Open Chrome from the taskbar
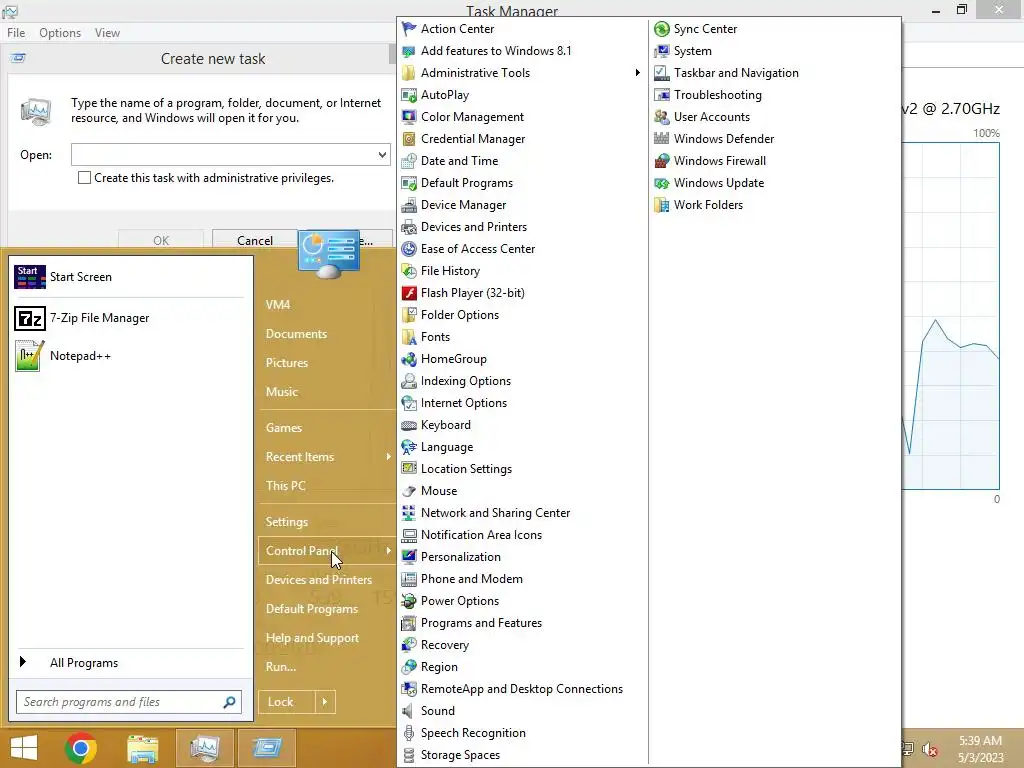1024x768 pixels. click(x=81, y=748)
